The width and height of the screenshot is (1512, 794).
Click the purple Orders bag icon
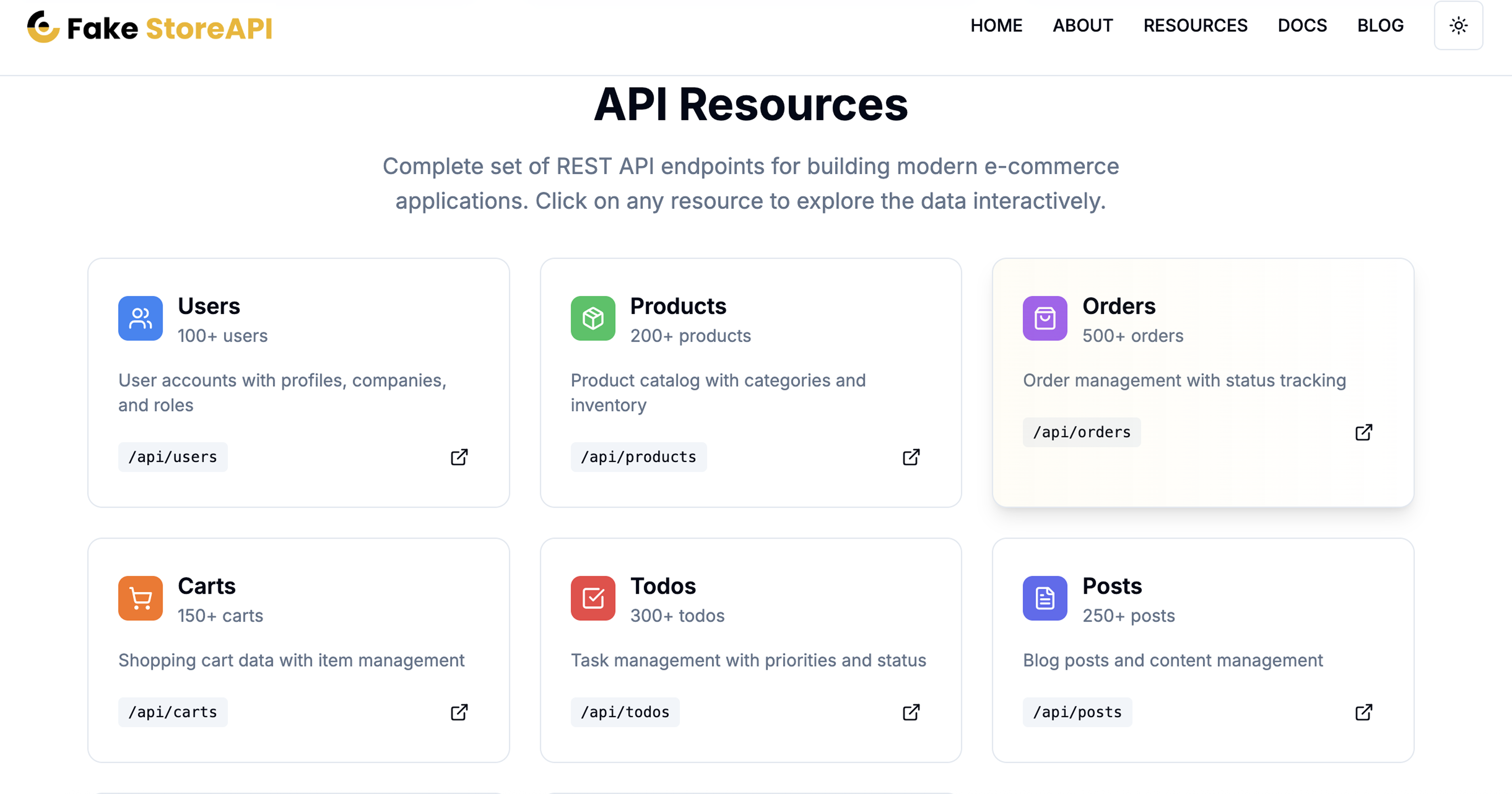[1045, 318]
